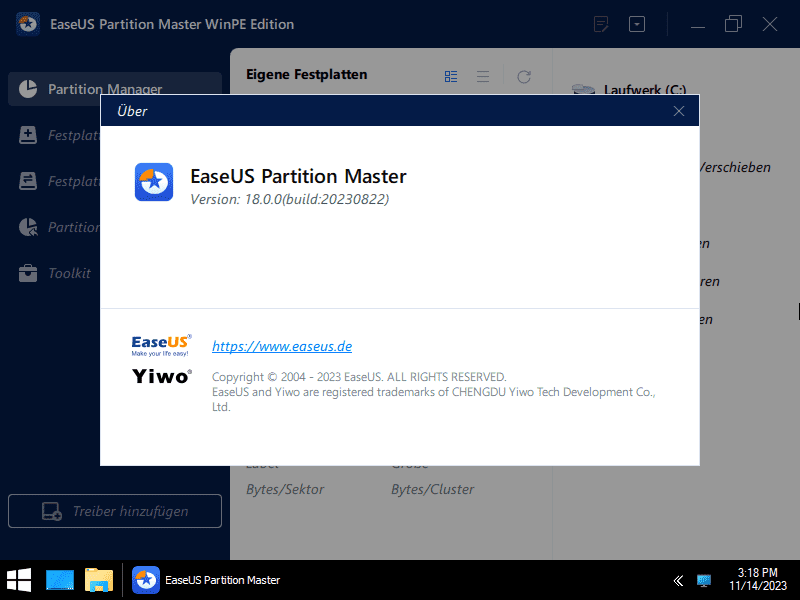The width and height of the screenshot is (800, 600).
Task: Select Toolkit in the sidebar
Action: point(69,273)
